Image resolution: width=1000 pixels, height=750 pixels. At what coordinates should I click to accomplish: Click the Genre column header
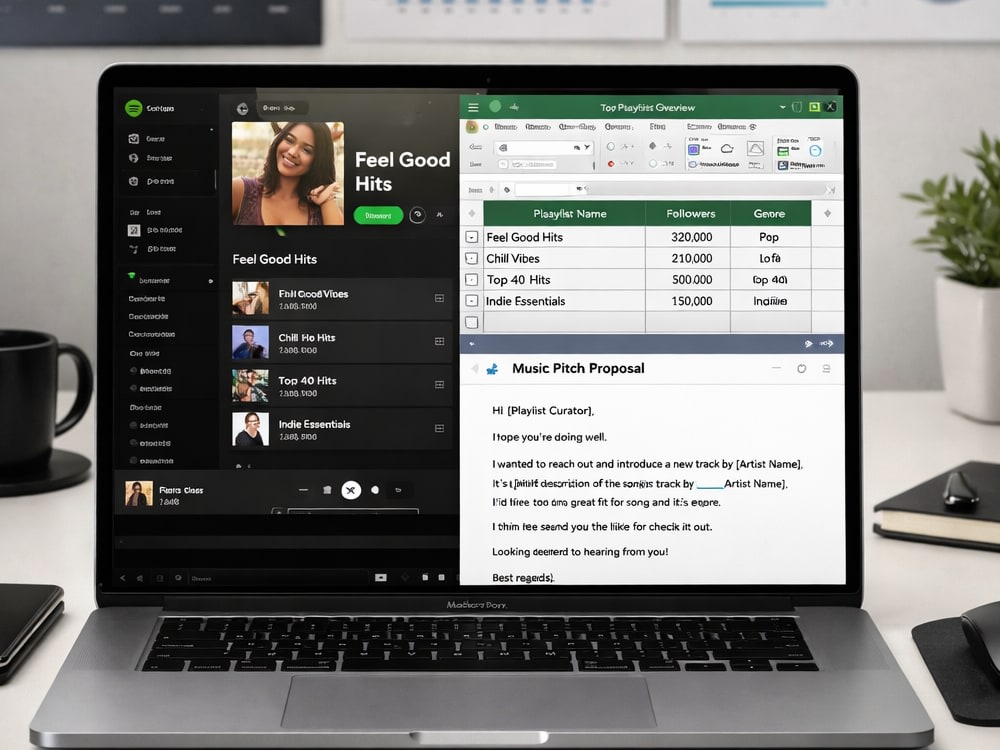[770, 213]
